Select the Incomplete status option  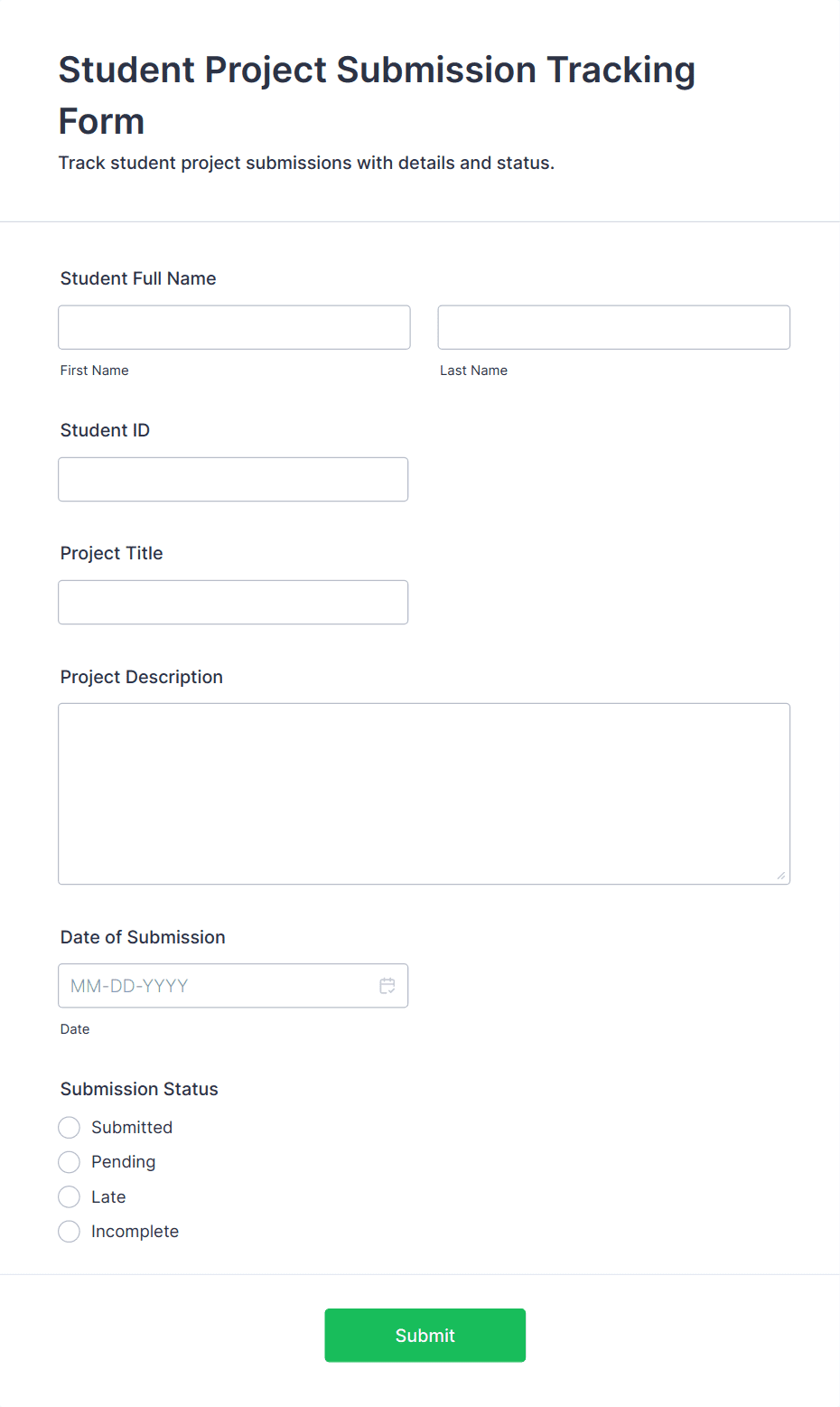[x=69, y=1231]
